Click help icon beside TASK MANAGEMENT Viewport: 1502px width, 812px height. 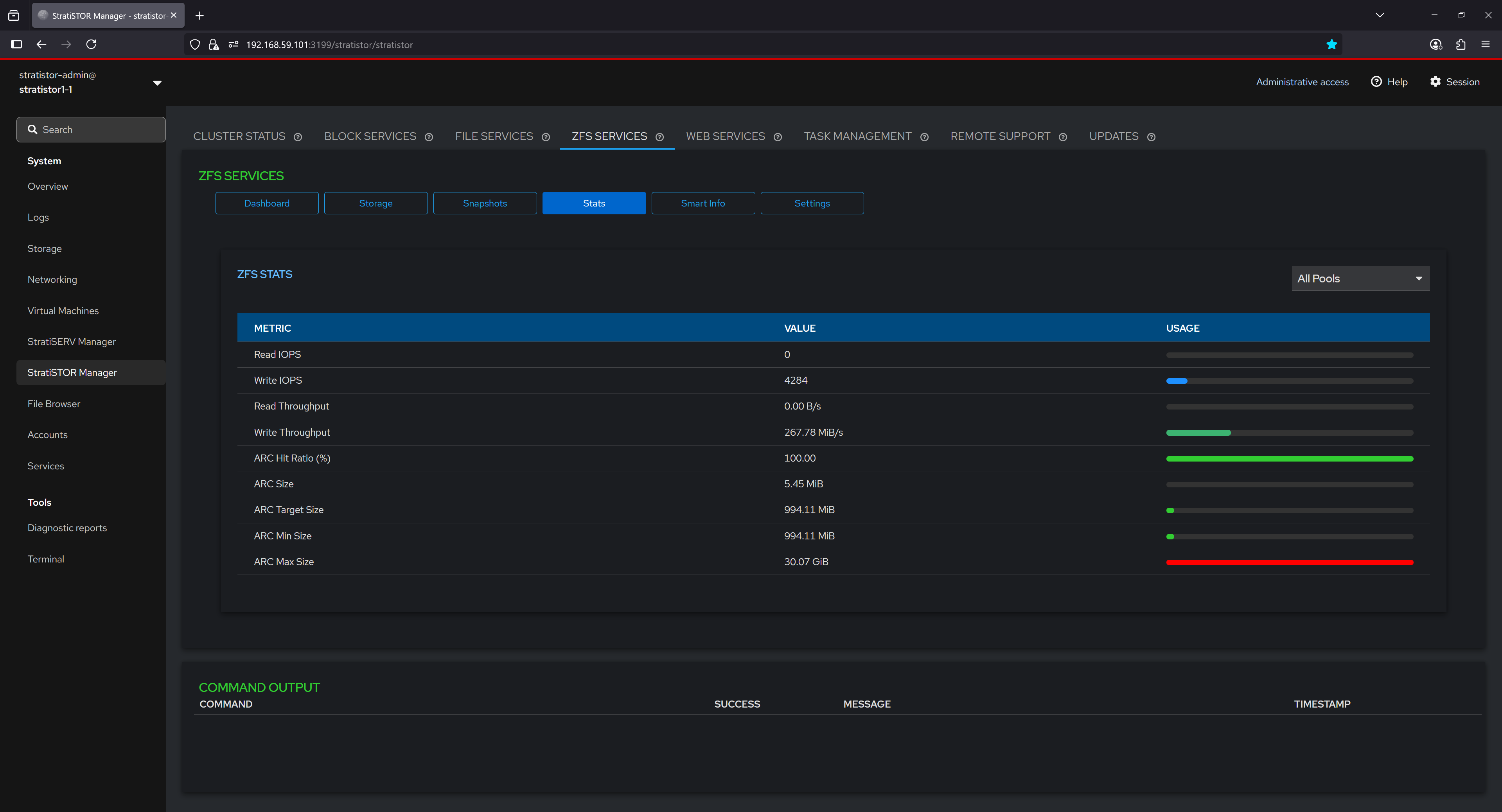coord(924,137)
